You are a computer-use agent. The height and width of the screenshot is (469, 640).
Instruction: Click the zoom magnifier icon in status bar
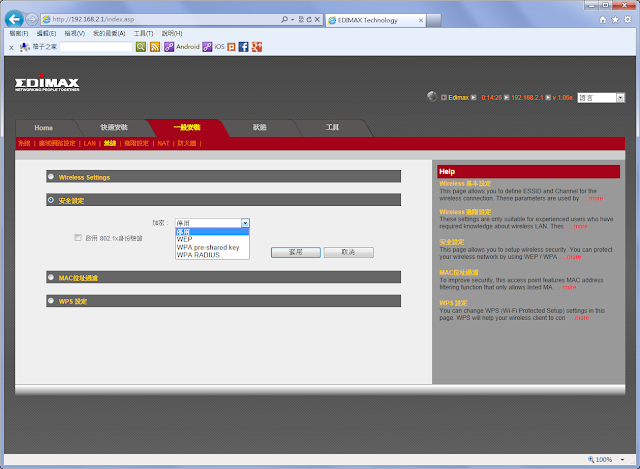[x=591, y=459]
